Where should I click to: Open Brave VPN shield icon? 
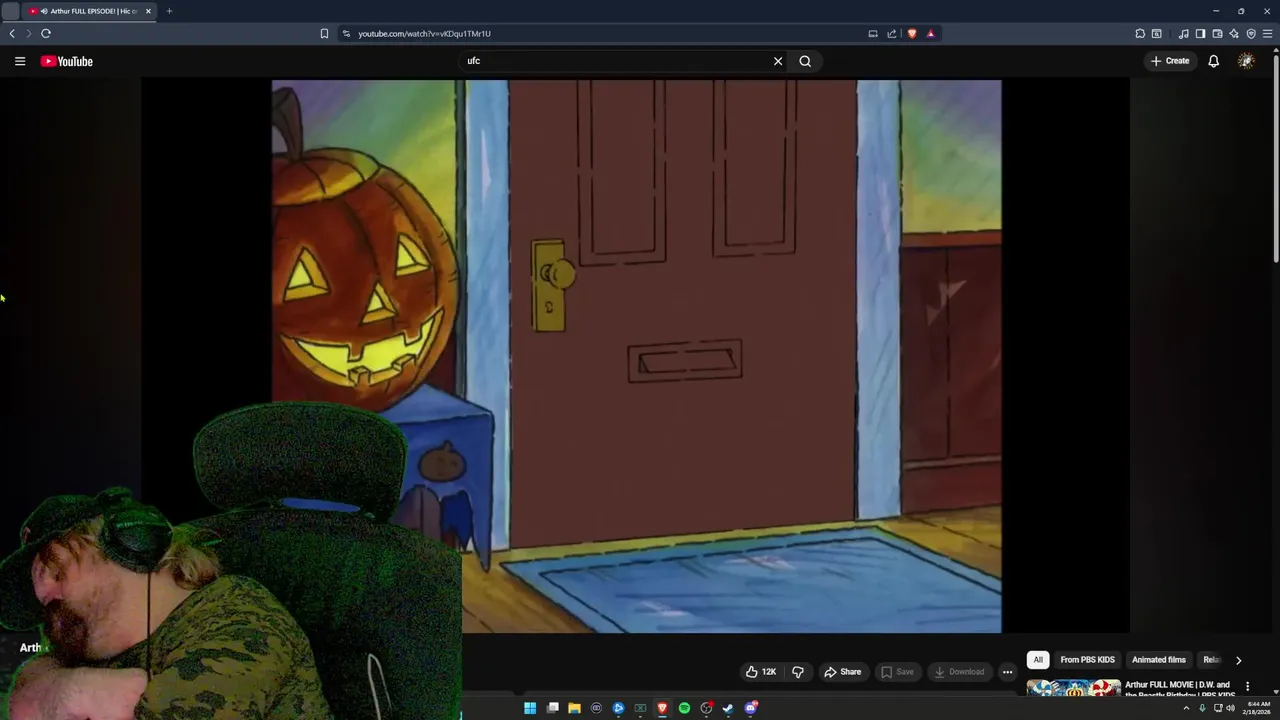pyautogui.click(x=1251, y=33)
